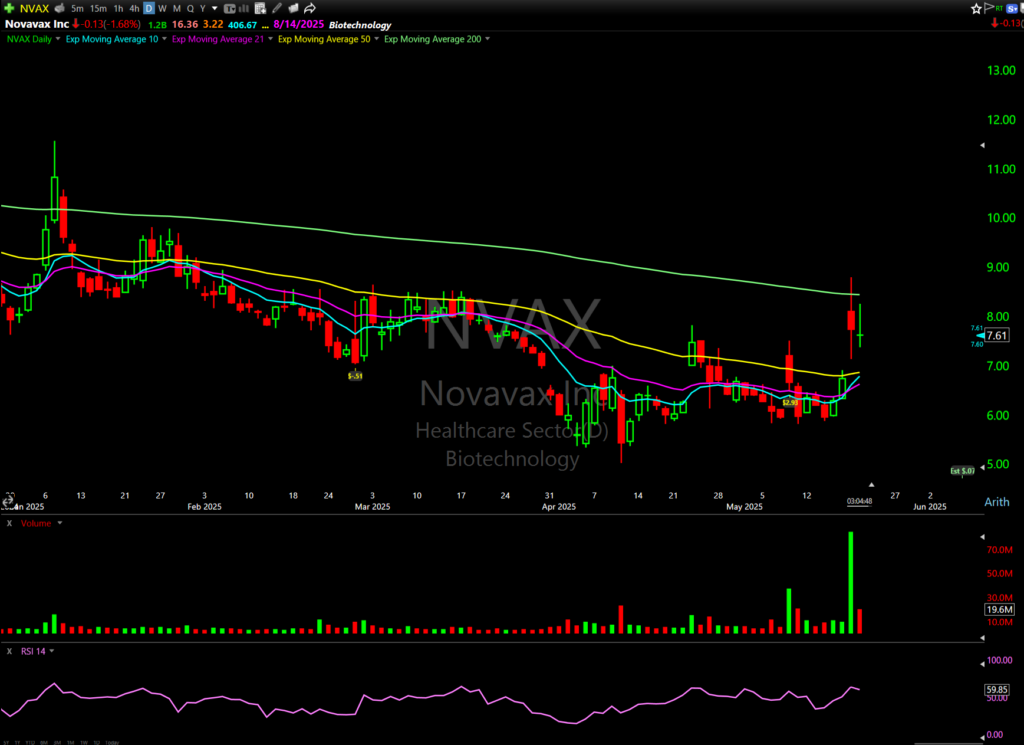Click the Volume pane top scale arrow
Screen dimensions: 1024x745
(x=983, y=537)
